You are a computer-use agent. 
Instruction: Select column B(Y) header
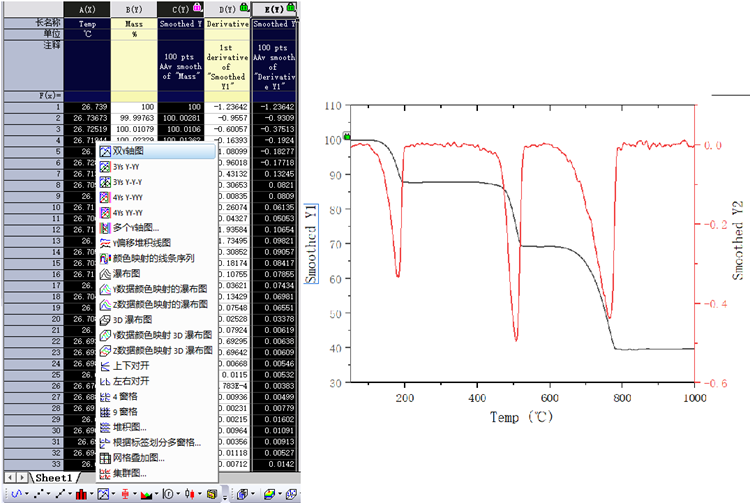134,9
